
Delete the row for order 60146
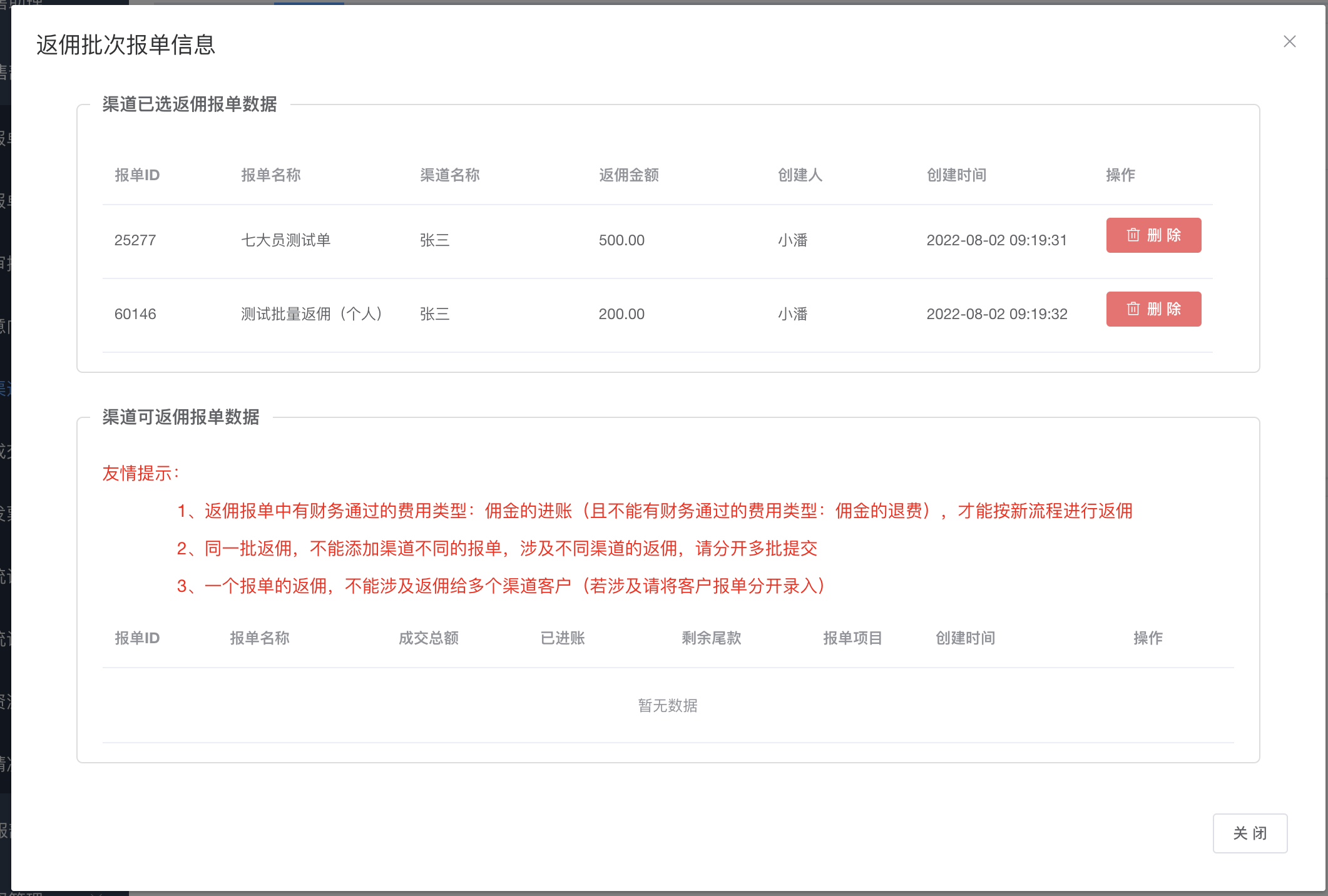point(1153,309)
